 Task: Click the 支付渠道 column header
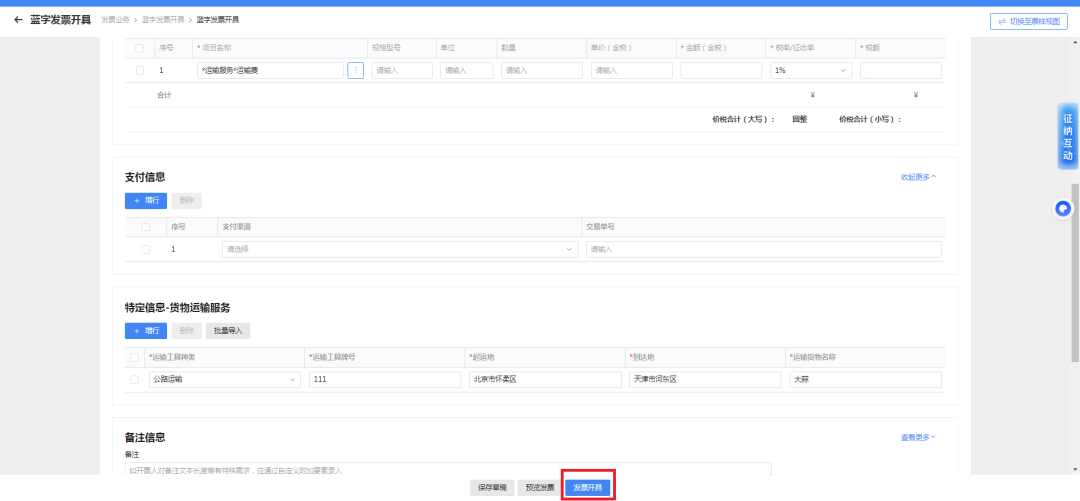[x=236, y=227]
